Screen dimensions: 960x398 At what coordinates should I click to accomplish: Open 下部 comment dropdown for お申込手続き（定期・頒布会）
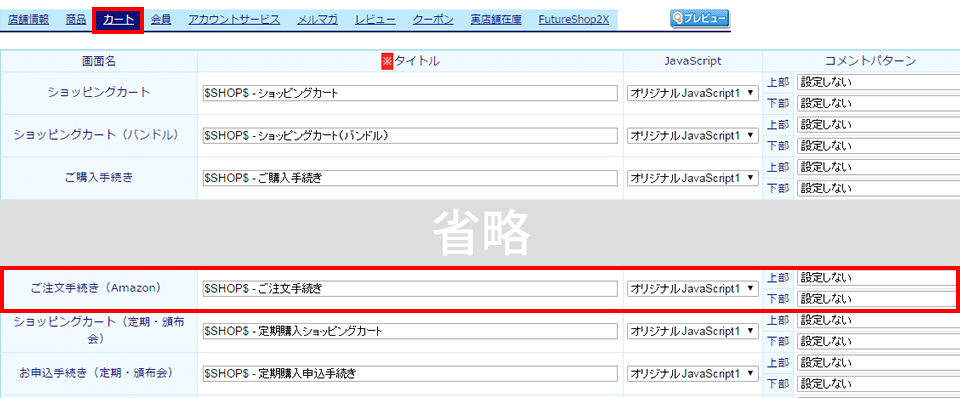878,384
